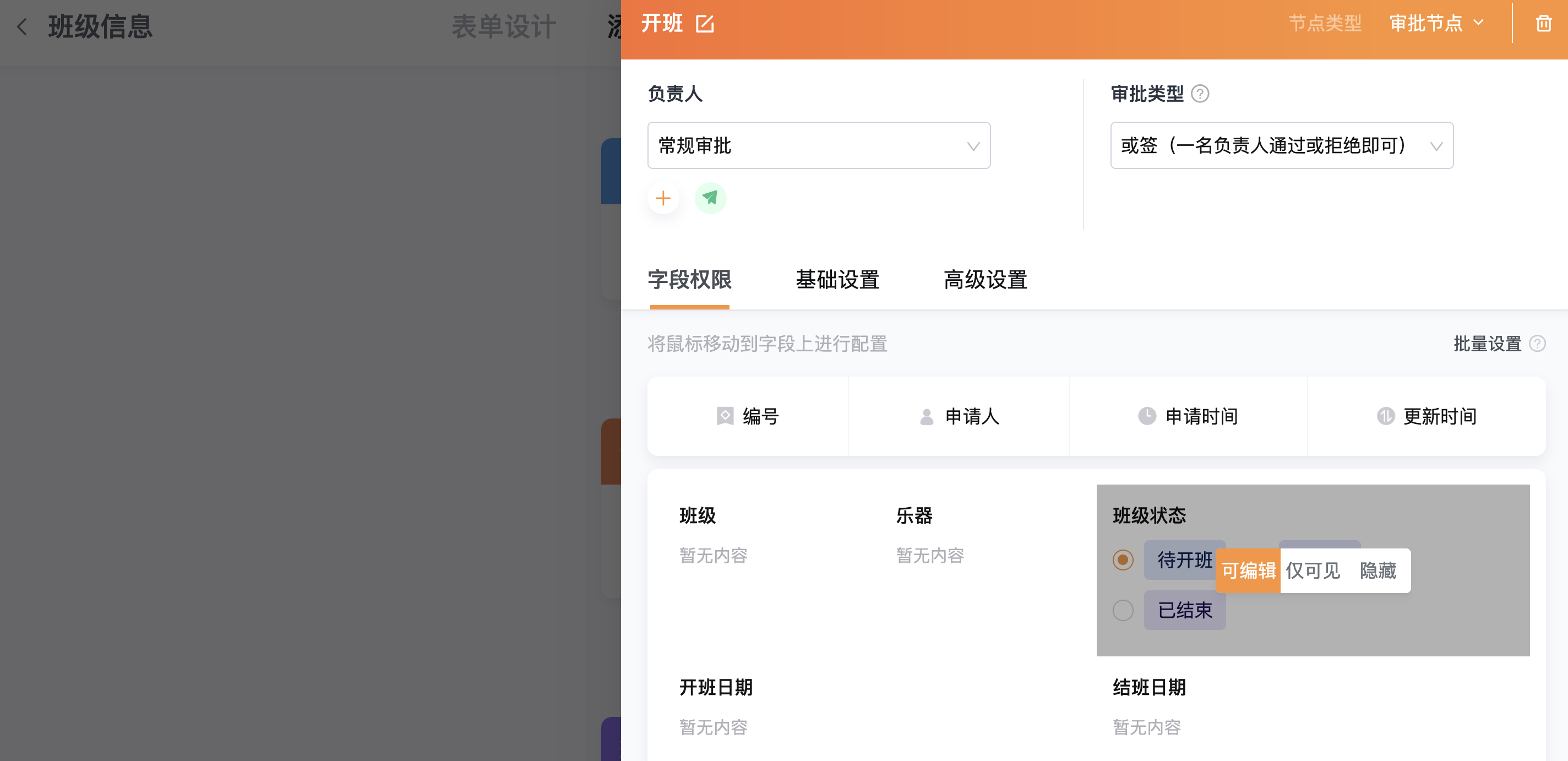Expand the 审批节点 node type dropdown
The width and height of the screenshot is (1568, 761).
point(1436,24)
